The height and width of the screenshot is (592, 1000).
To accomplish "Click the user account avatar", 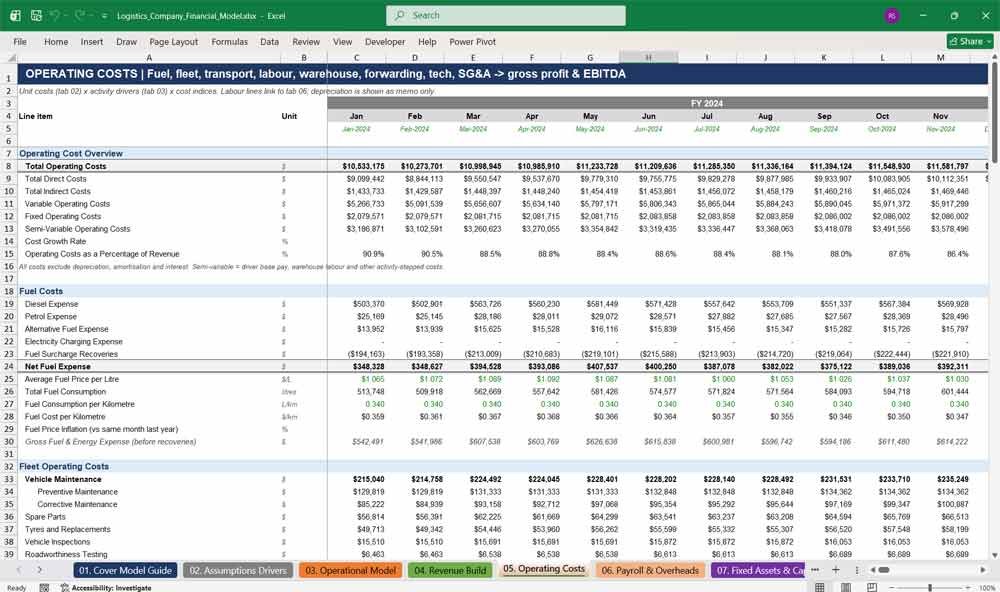I will click(892, 15).
